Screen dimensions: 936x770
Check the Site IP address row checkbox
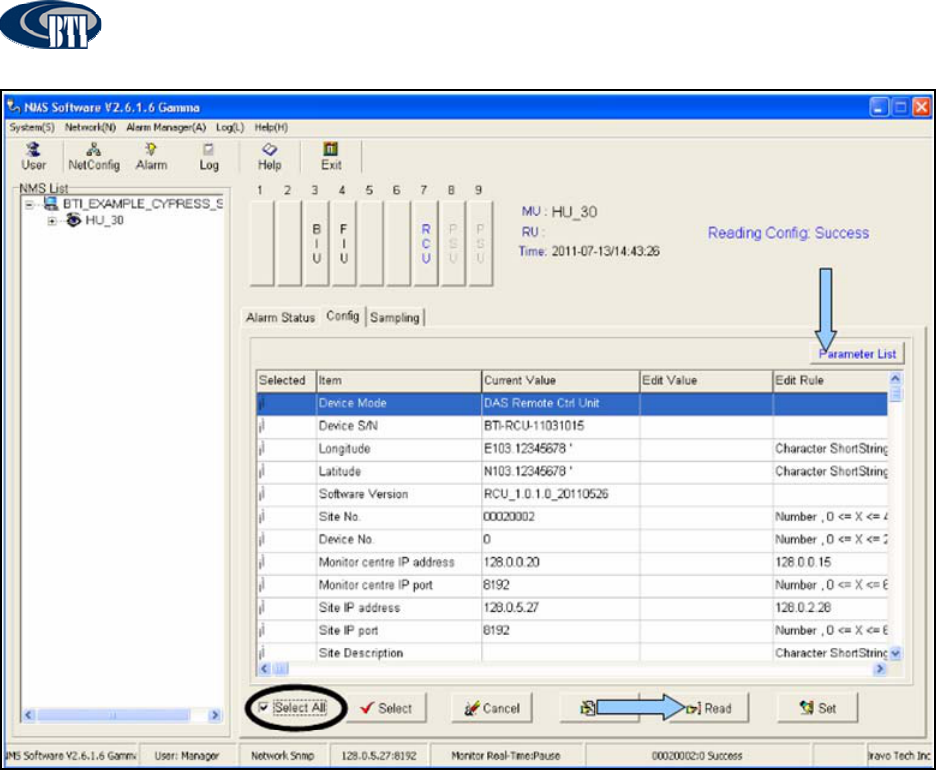(x=262, y=607)
